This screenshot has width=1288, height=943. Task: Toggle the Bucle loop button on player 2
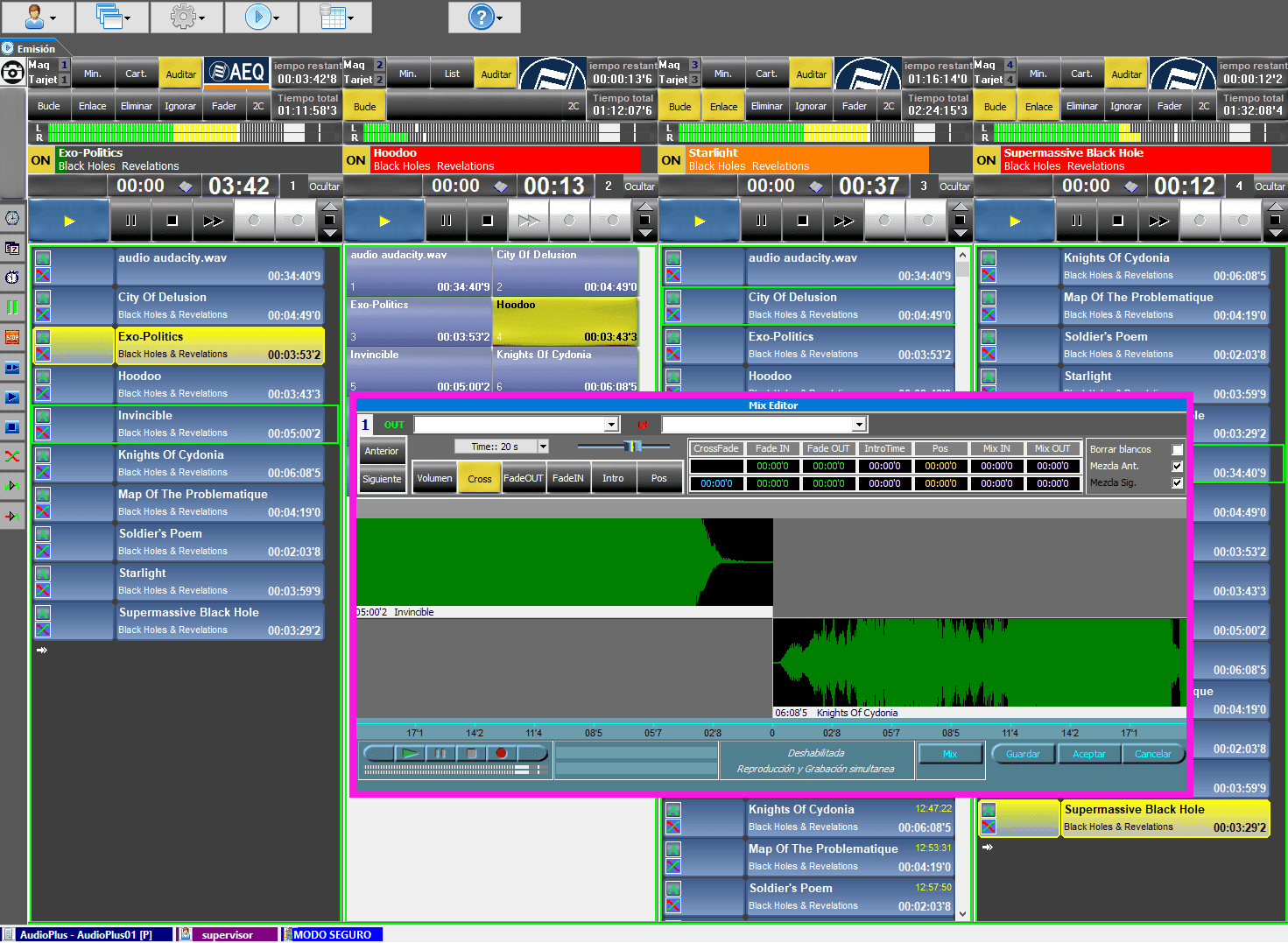coord(365,107)
